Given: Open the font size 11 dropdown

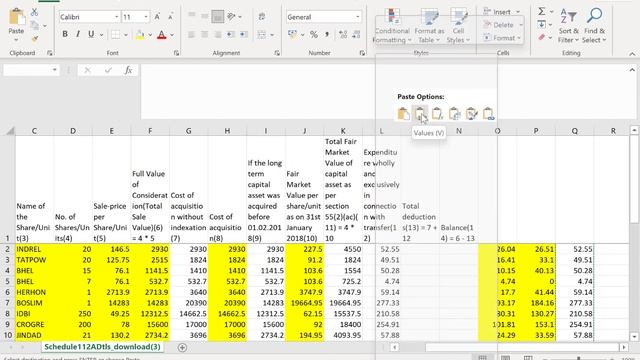Looking at the screenshot, I should click(146, 17).
